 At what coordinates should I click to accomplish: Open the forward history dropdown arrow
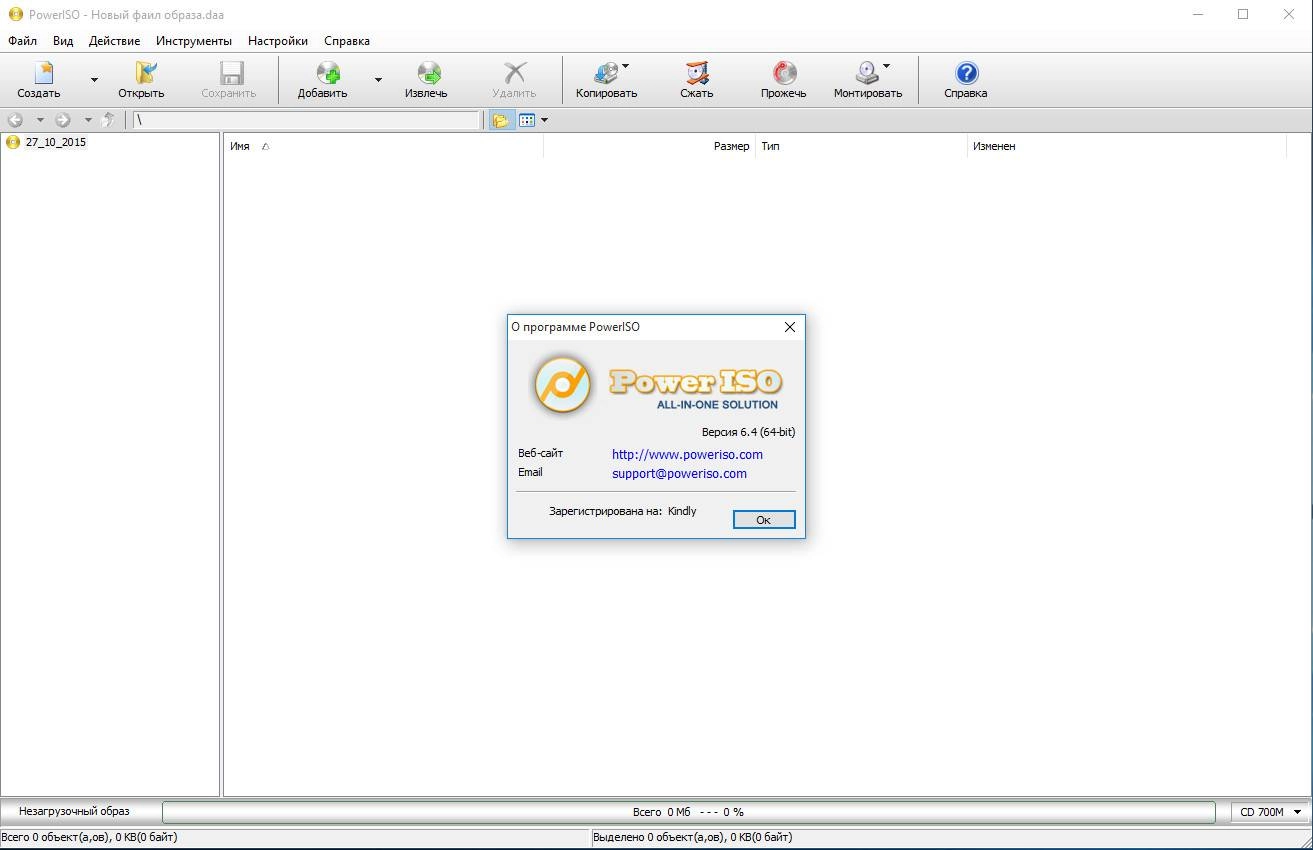88,120
